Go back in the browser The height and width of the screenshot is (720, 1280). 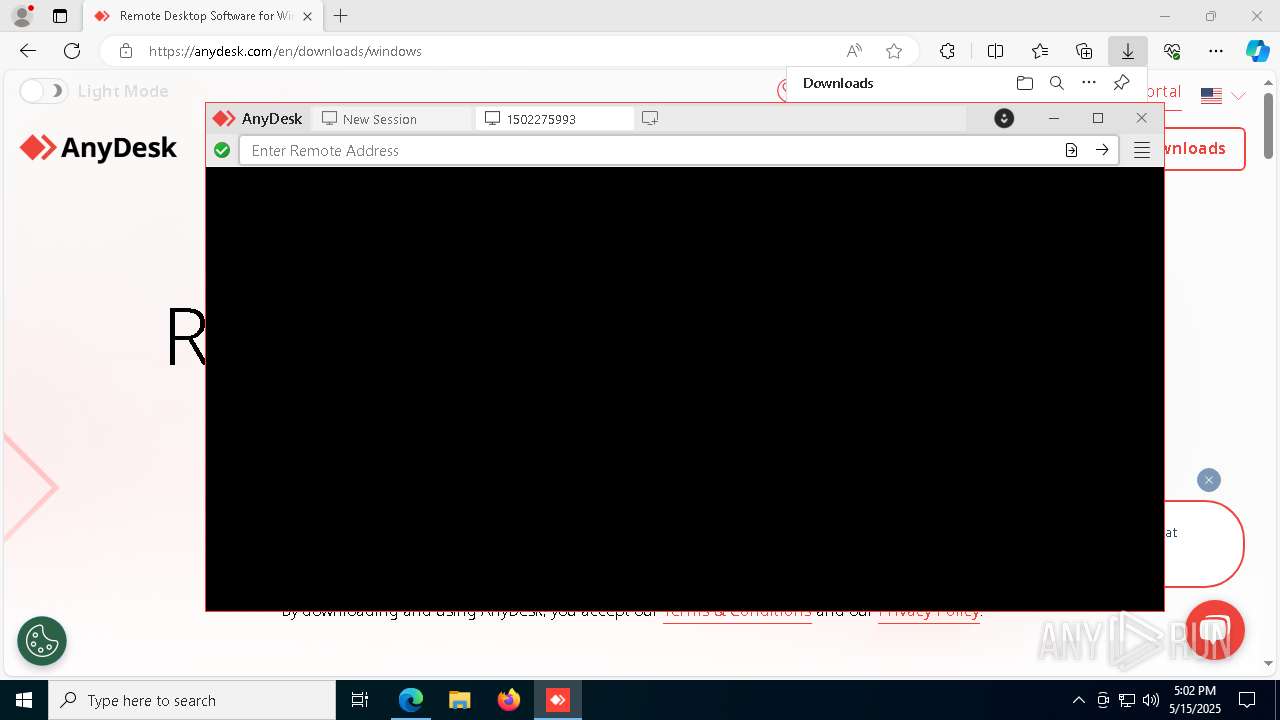pyautogui.click(x=28, y=51)
